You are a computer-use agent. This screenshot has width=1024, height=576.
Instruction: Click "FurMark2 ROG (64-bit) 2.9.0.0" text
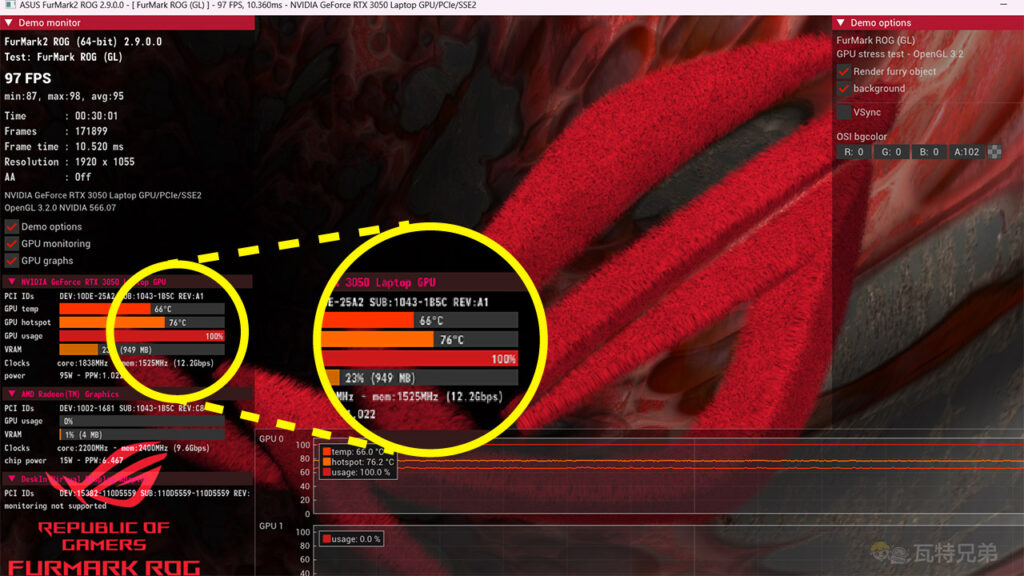(83, 41)
